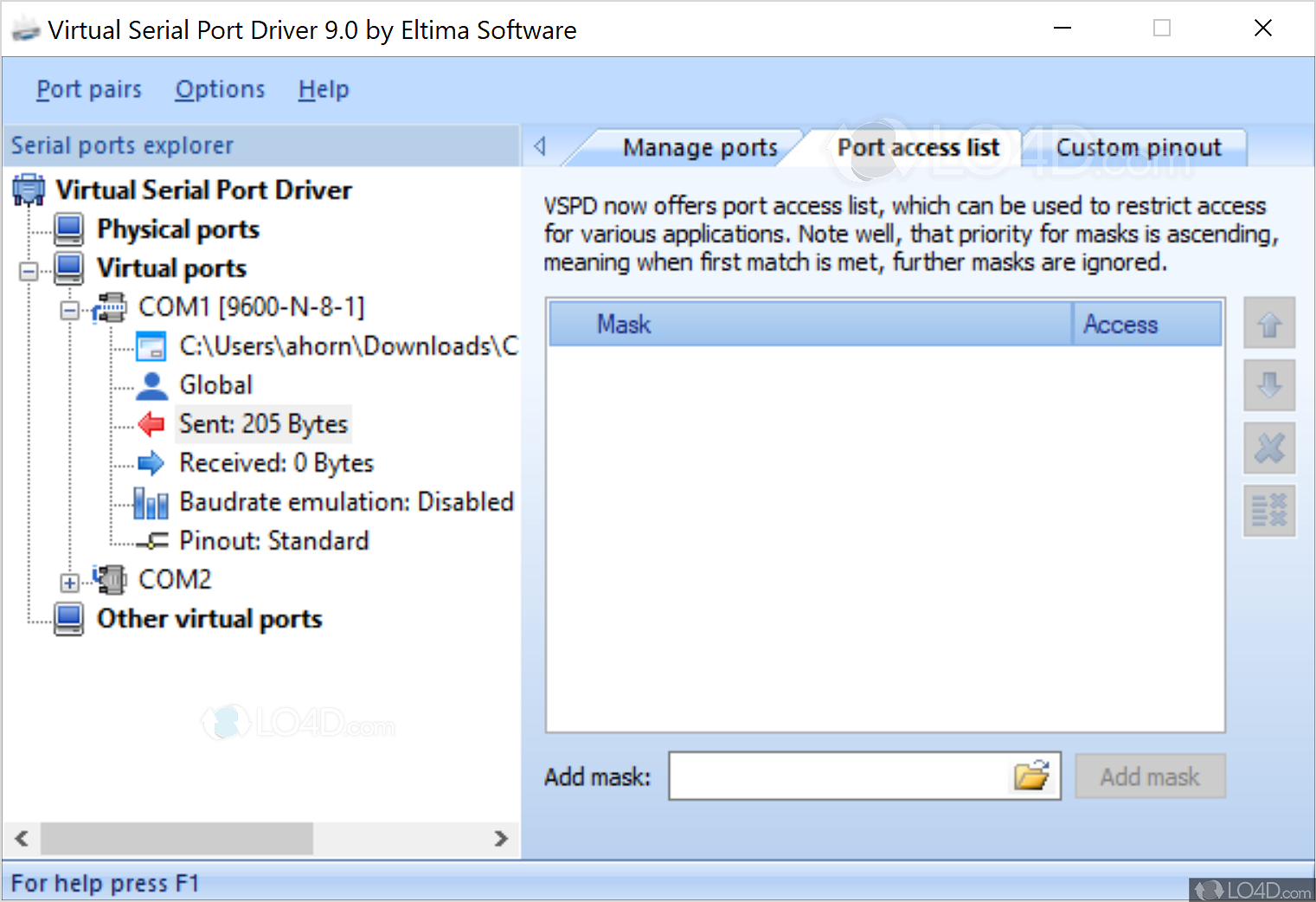Collapse the COM1 port node
The width and height of the screenshot is (1316, 902).
(x=69, y=310)
